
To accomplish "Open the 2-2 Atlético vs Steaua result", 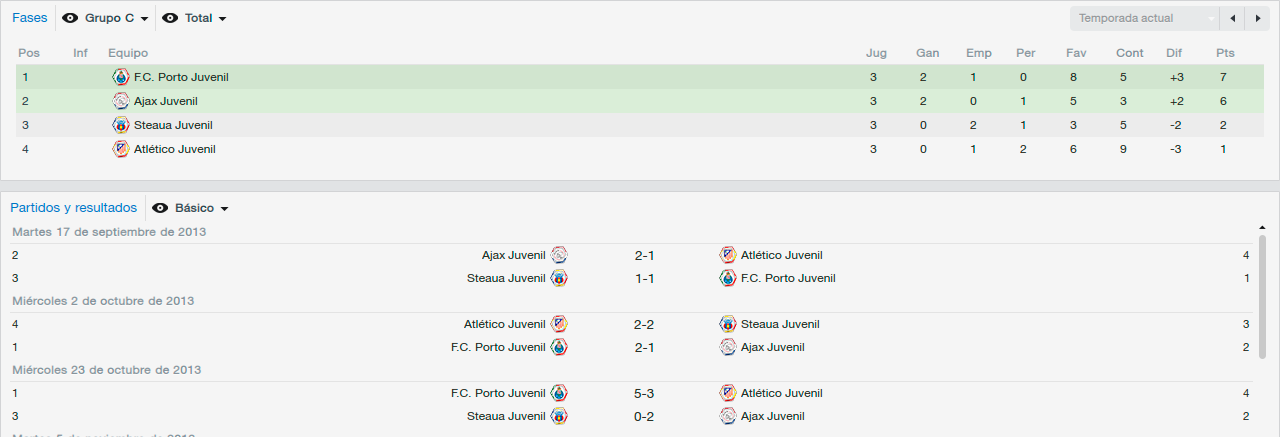I will click(x=644, y=324).
